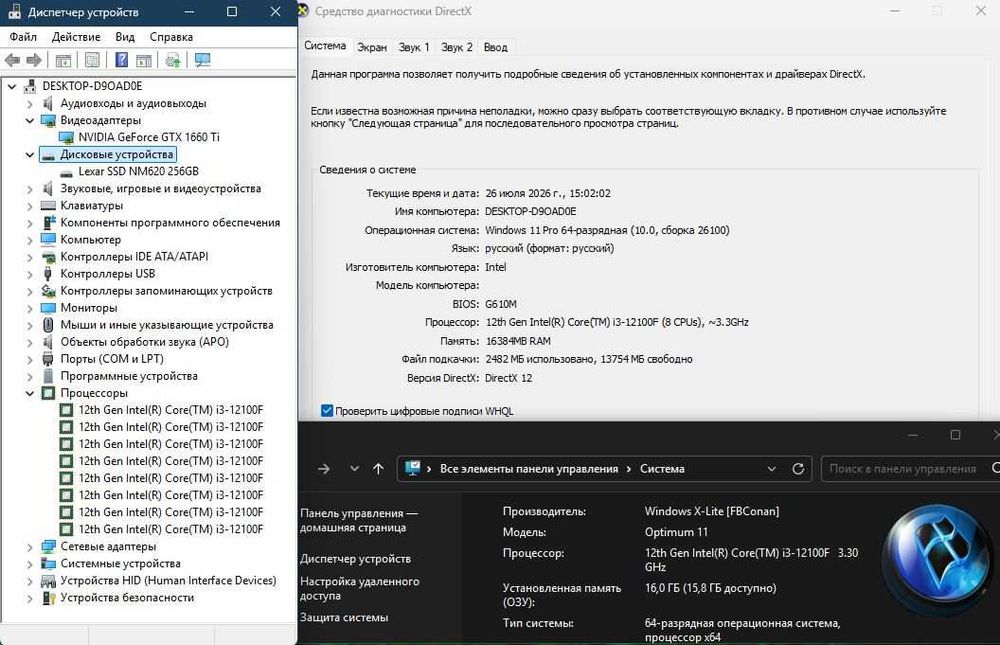1000x645 pixels.
Task: Toggle Проверить цифровые подписи WHQL checkbox
Action: point(327,411)
